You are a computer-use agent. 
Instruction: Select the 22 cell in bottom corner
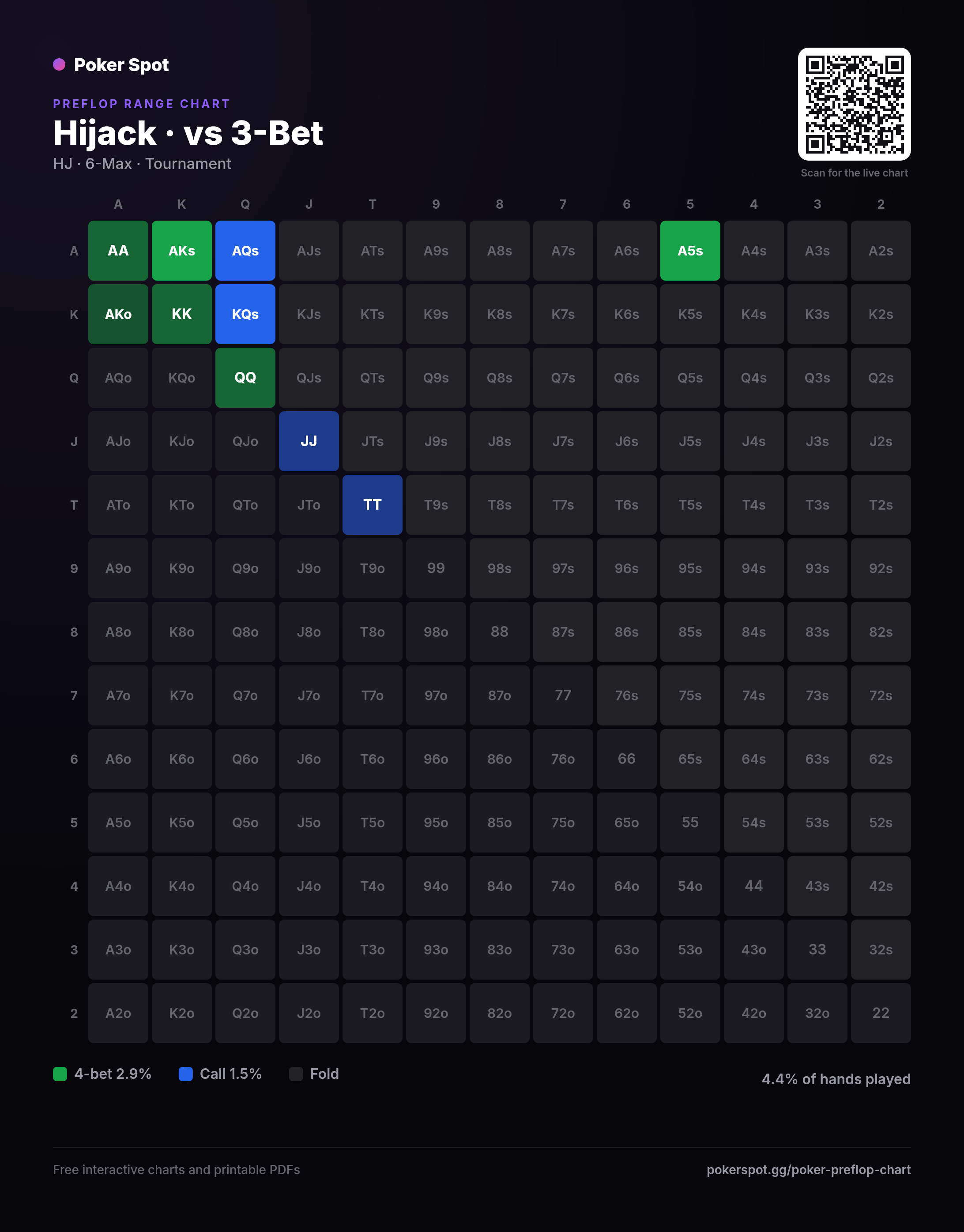[881, 1013]
